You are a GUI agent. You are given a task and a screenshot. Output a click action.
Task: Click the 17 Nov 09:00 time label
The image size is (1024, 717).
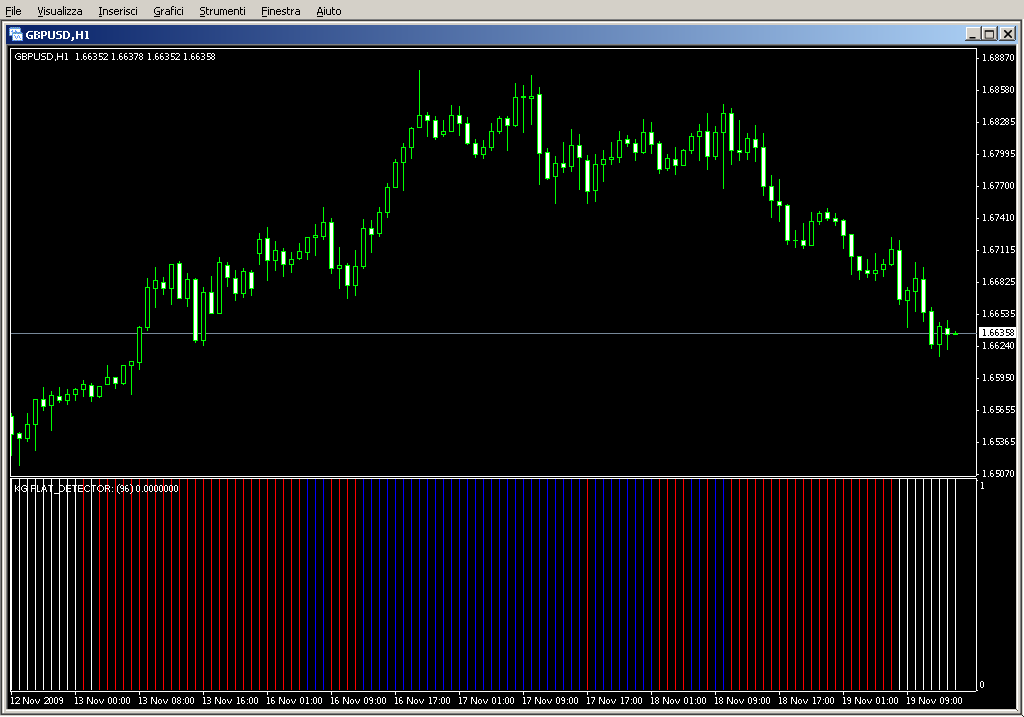(x=550, y=701)
